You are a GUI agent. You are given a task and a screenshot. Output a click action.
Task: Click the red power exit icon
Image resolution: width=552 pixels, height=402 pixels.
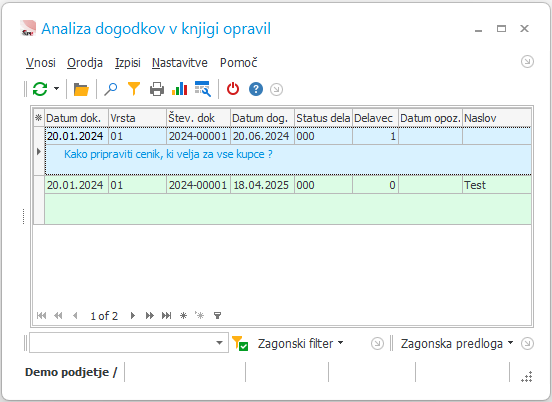(x=233, y=89)
